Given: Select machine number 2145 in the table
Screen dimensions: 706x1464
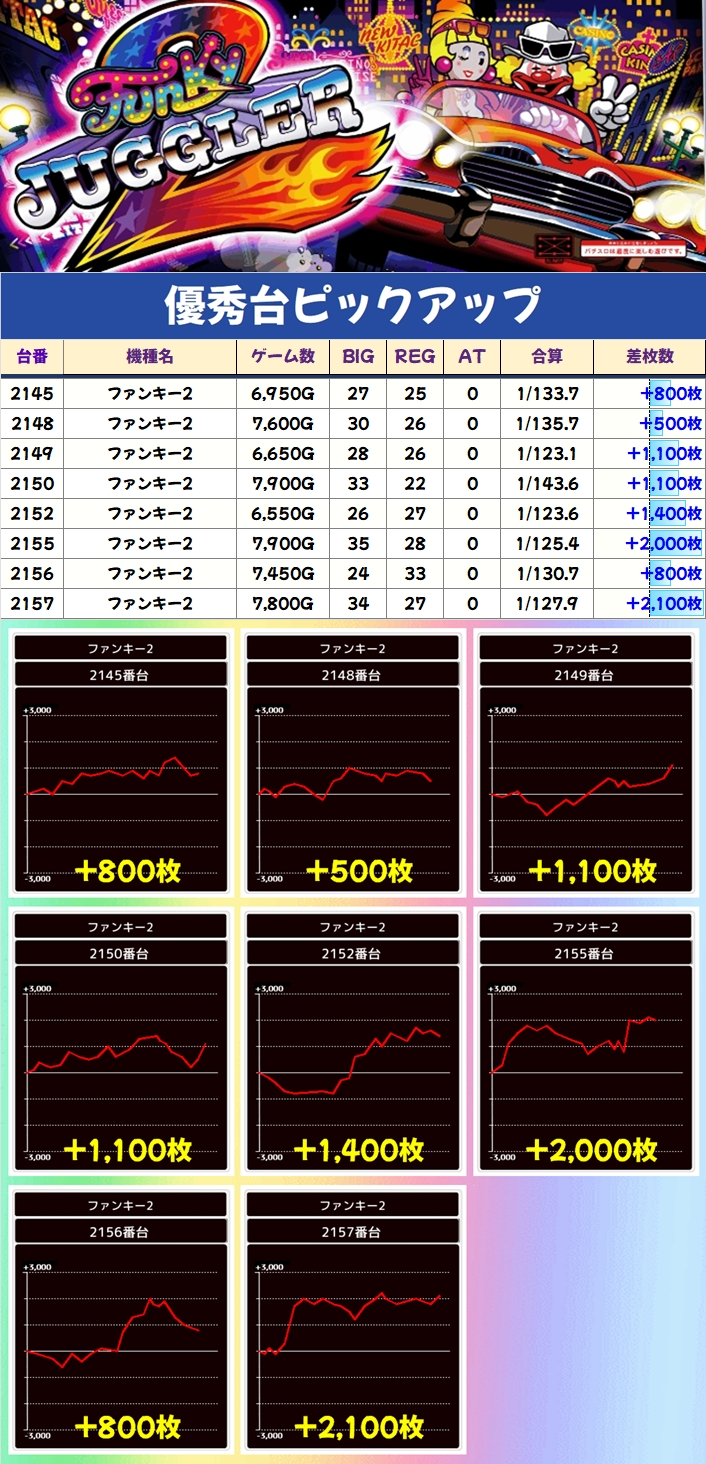Looking at the screenshot, I should click(32, 394).
